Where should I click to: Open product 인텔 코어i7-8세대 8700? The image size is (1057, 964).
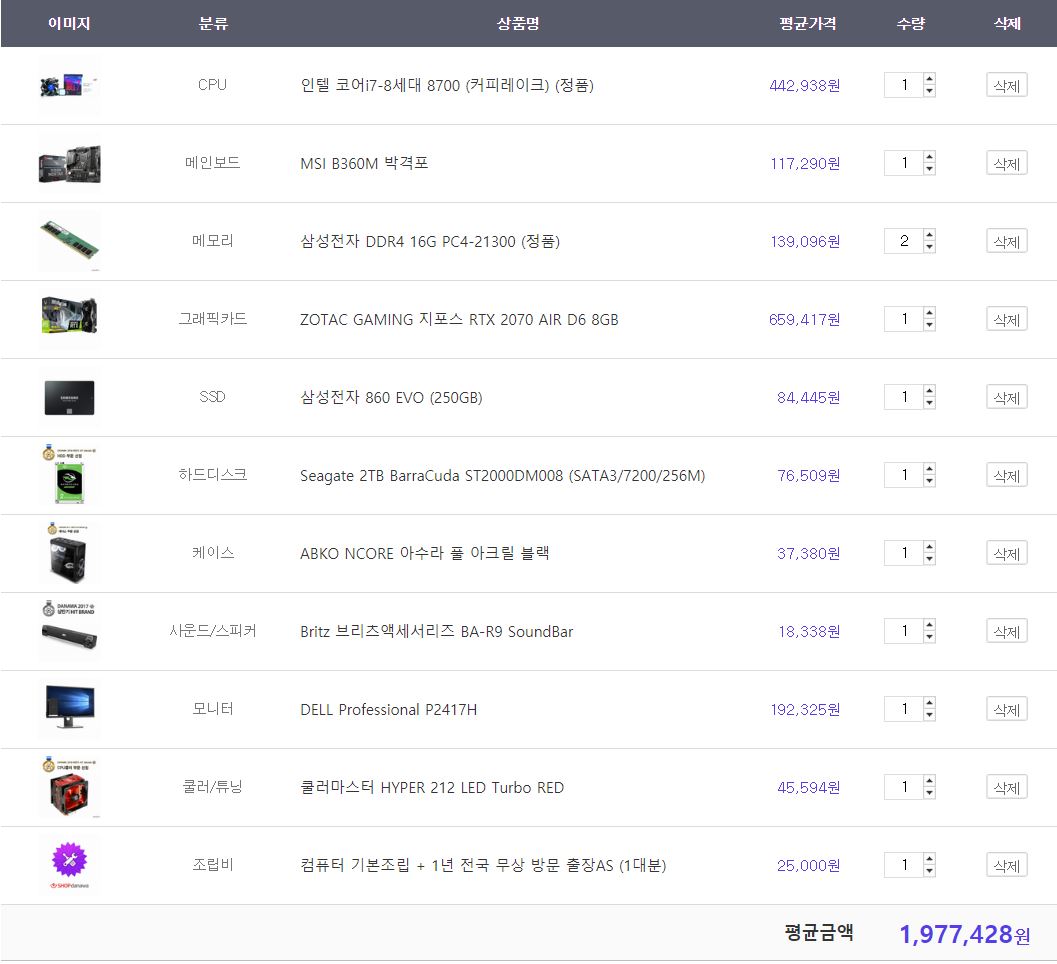click(x=447, y=86)
